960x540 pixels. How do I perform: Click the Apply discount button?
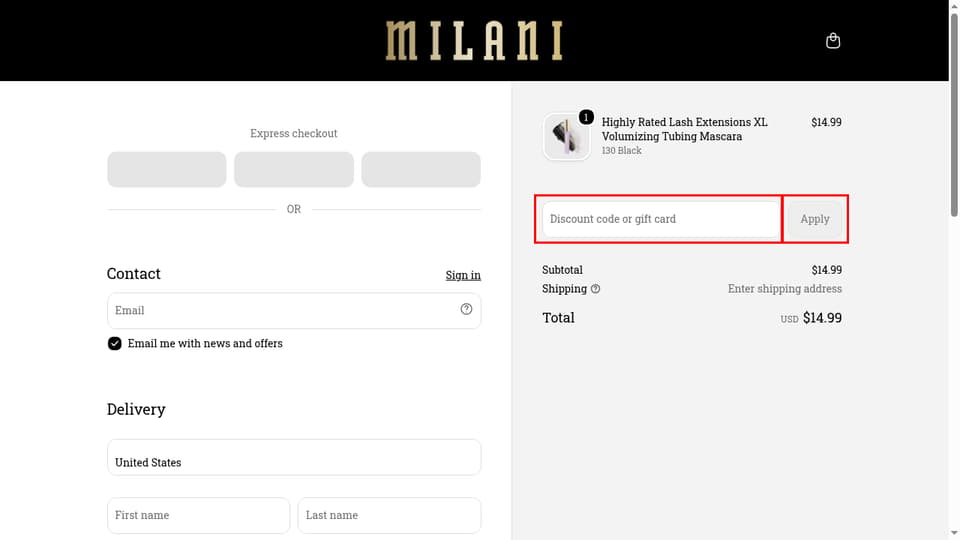pos(814,219)
